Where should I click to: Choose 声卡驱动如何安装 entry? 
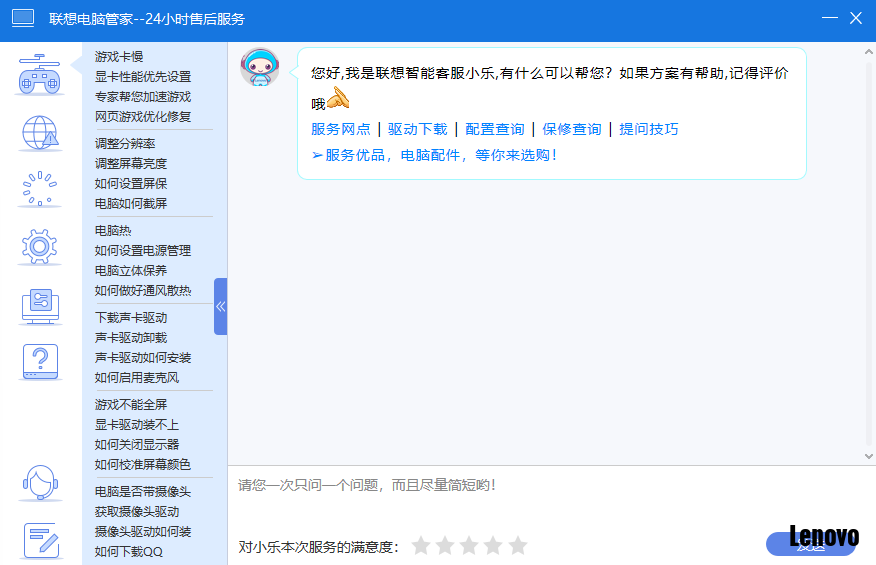143,358
